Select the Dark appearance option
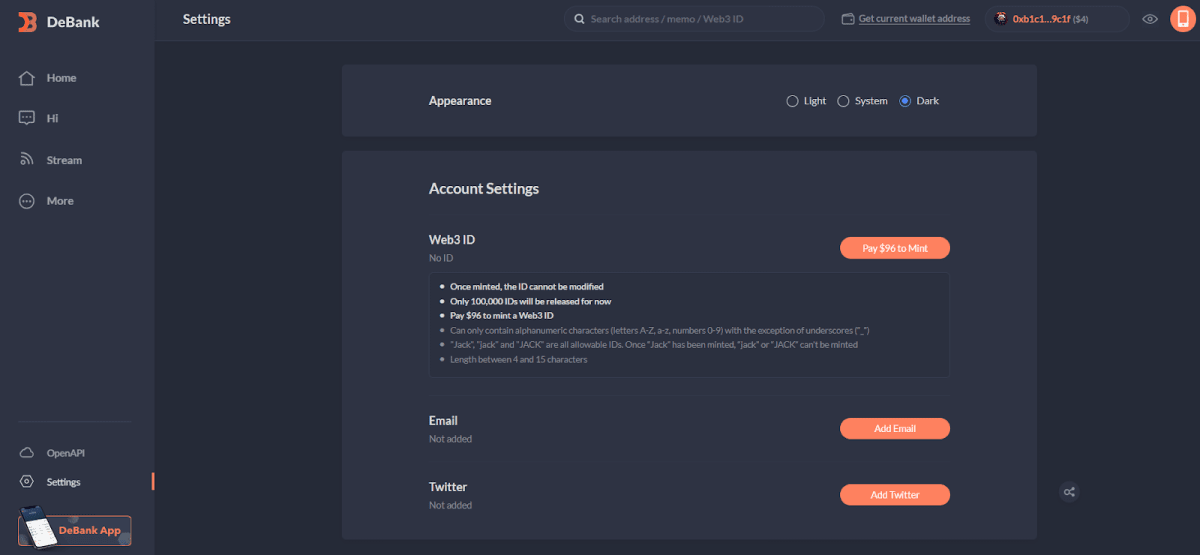Image resolution: width=1200 pixels, height=555 pixels. click(905, 101)
